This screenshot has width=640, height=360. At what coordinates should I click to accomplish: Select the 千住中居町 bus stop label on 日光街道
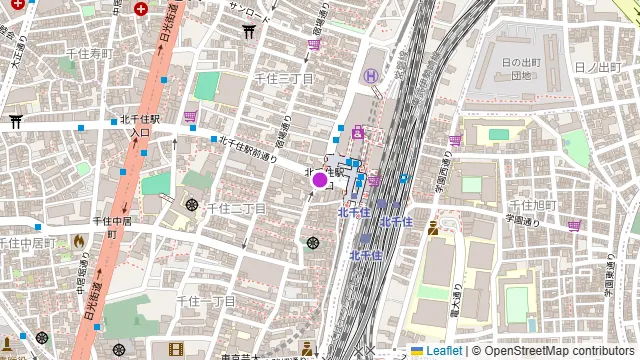tap(112, 228)
